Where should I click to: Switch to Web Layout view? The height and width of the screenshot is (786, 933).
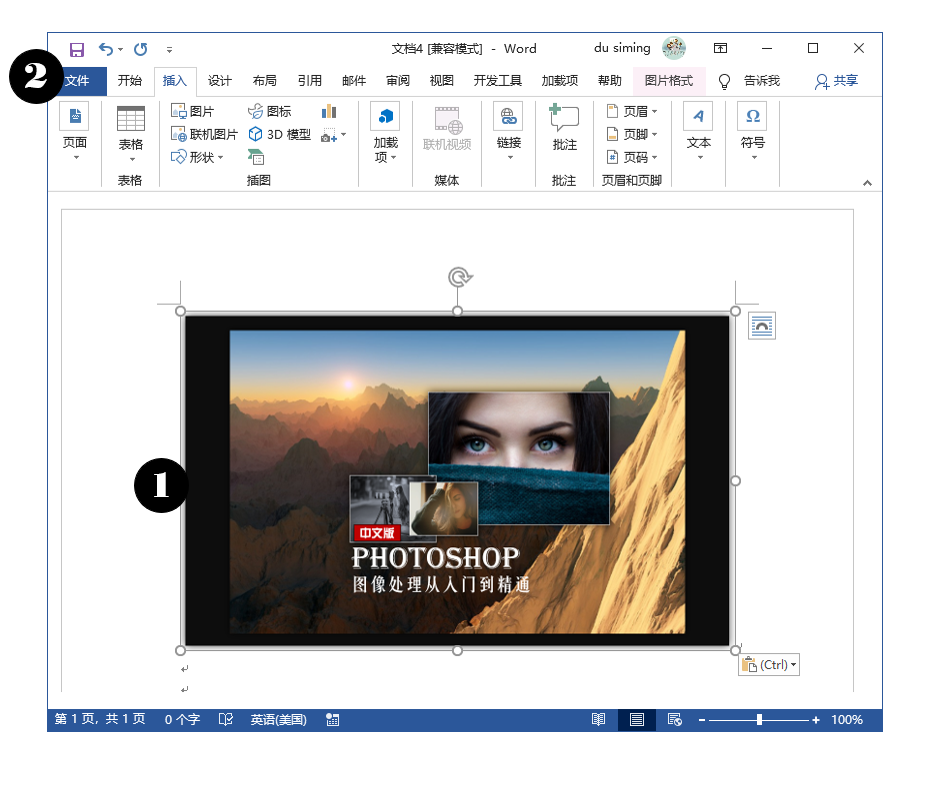click(675, 719)
